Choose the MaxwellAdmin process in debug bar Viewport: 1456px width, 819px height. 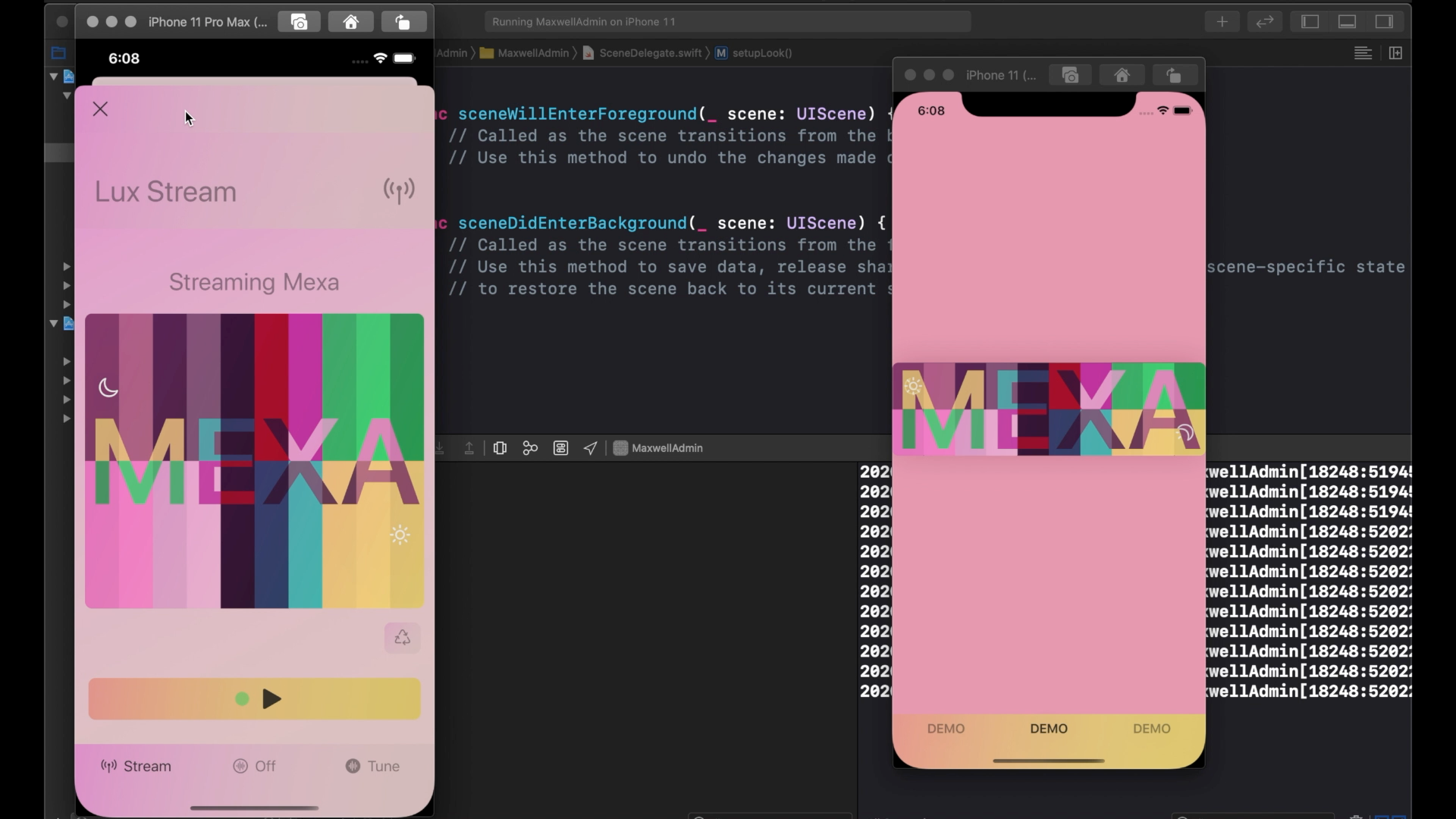click(x=658, y=448)
